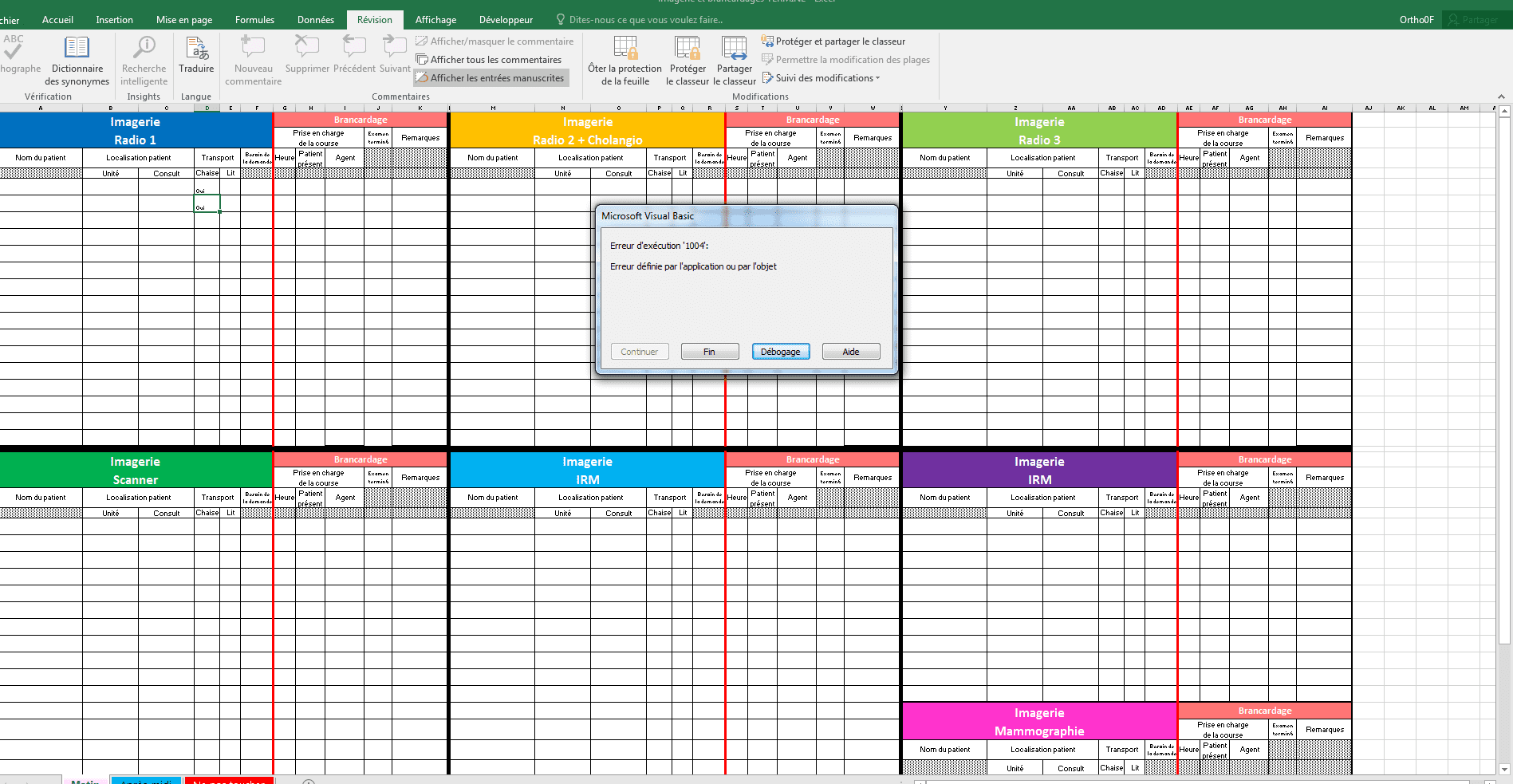Select the Révision tab
1513x784 pixels.
(375, 20)
